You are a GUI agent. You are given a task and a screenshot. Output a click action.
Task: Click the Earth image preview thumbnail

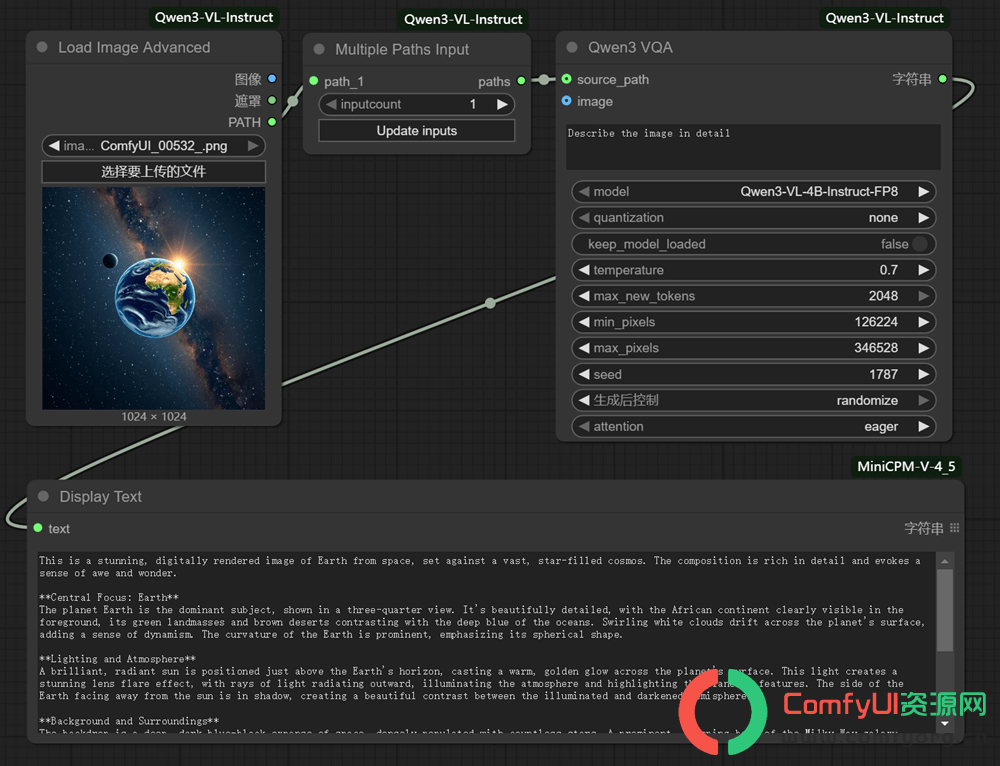click(x=154, y=298)
